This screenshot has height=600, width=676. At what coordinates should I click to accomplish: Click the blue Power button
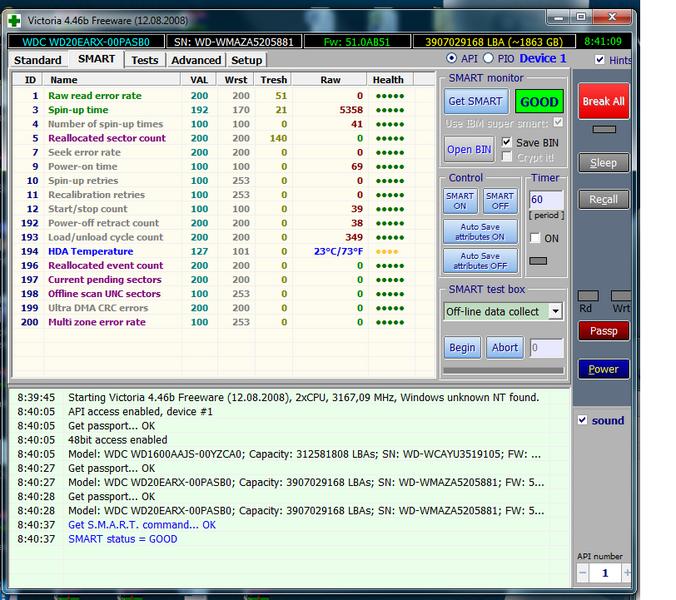tap(603, 369)
